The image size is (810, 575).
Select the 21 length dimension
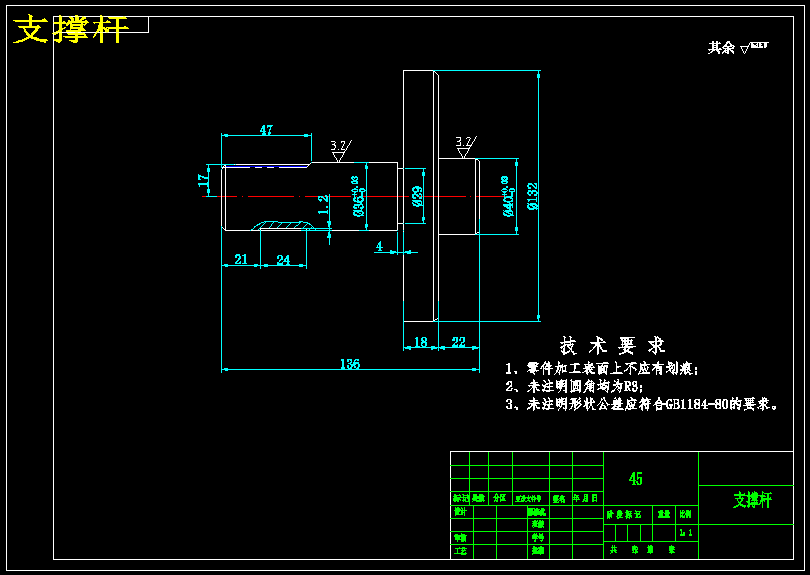coord(241,259)
